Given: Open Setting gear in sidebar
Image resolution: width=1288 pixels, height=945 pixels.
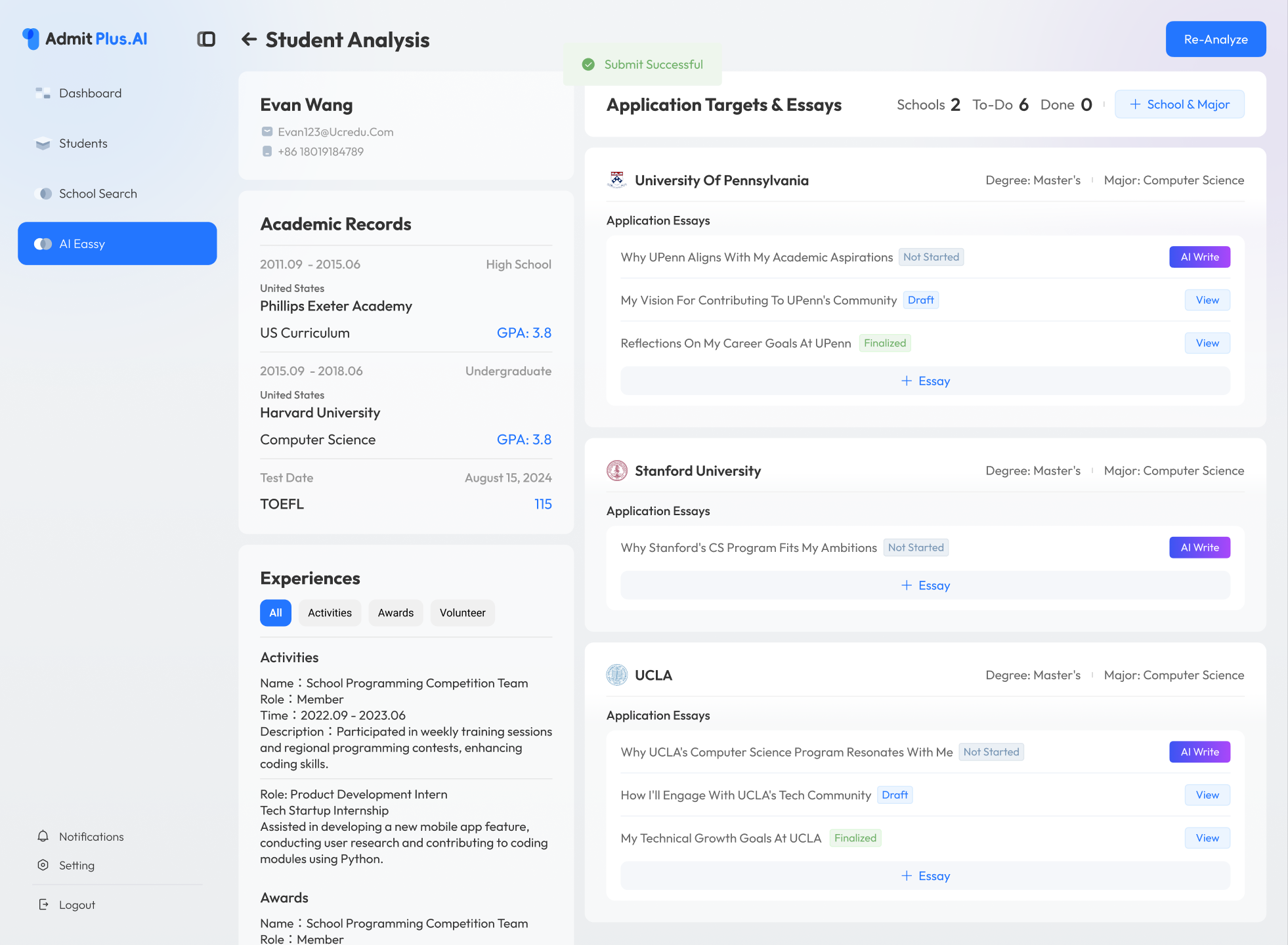Looking at the screenshot, I should click(x=43, y=865).
